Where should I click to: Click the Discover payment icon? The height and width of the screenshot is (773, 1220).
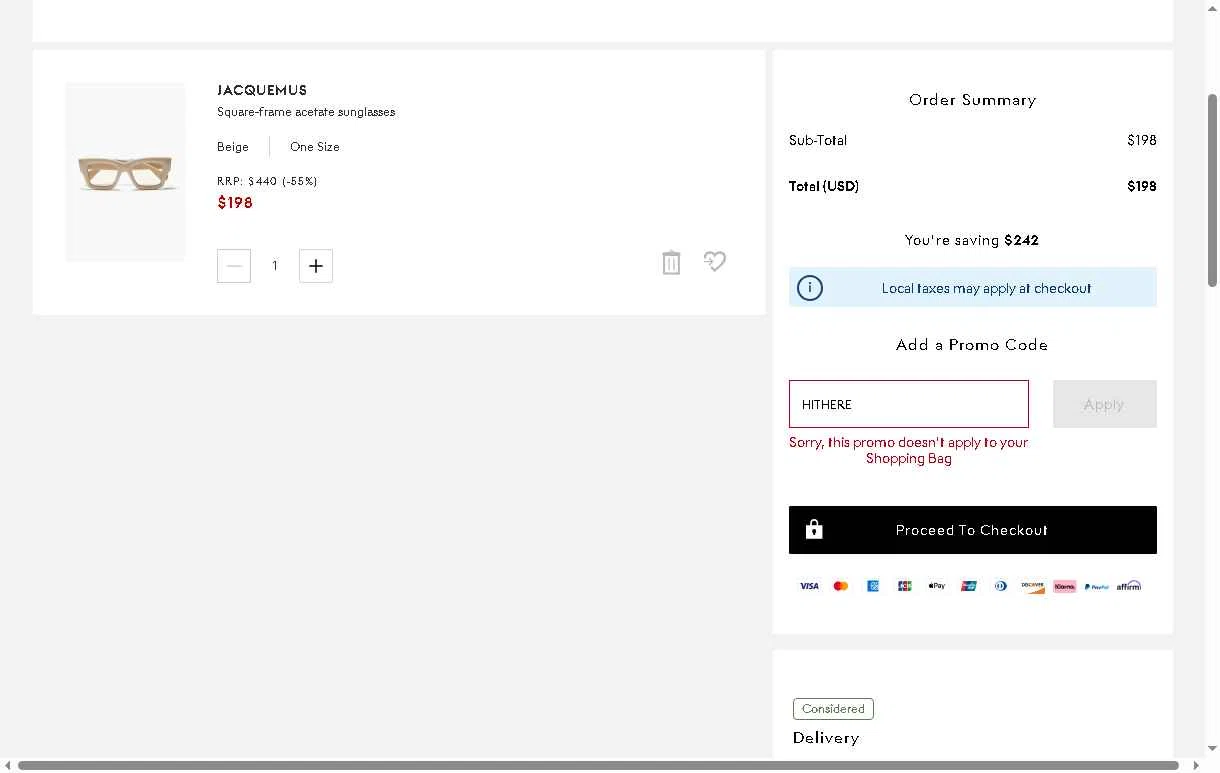tap(1033, 586)
